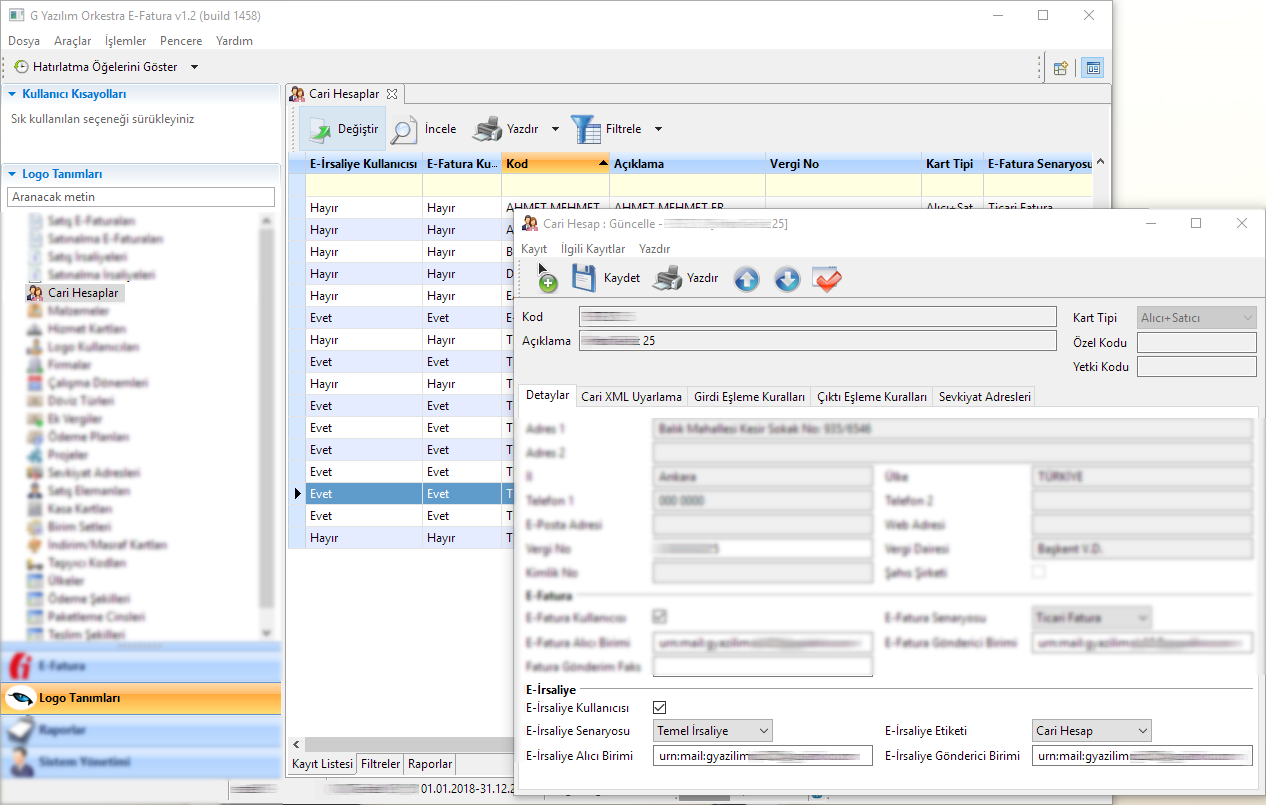Click the İncele magnifier icon
The image size is (1266, 805).
pyautogui.click(x=404, y=129)
